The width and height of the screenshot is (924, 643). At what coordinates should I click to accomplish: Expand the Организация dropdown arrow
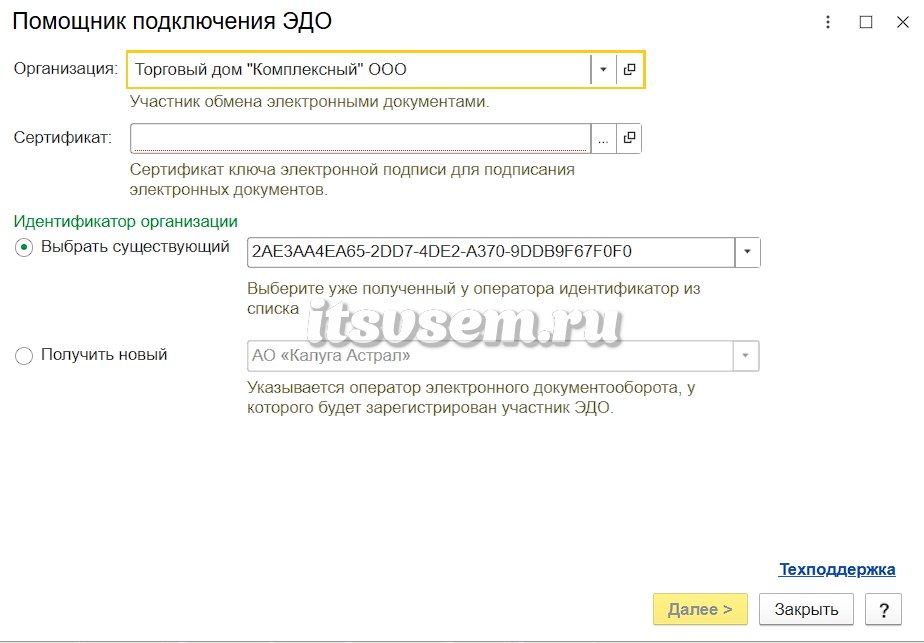(603, 70)
